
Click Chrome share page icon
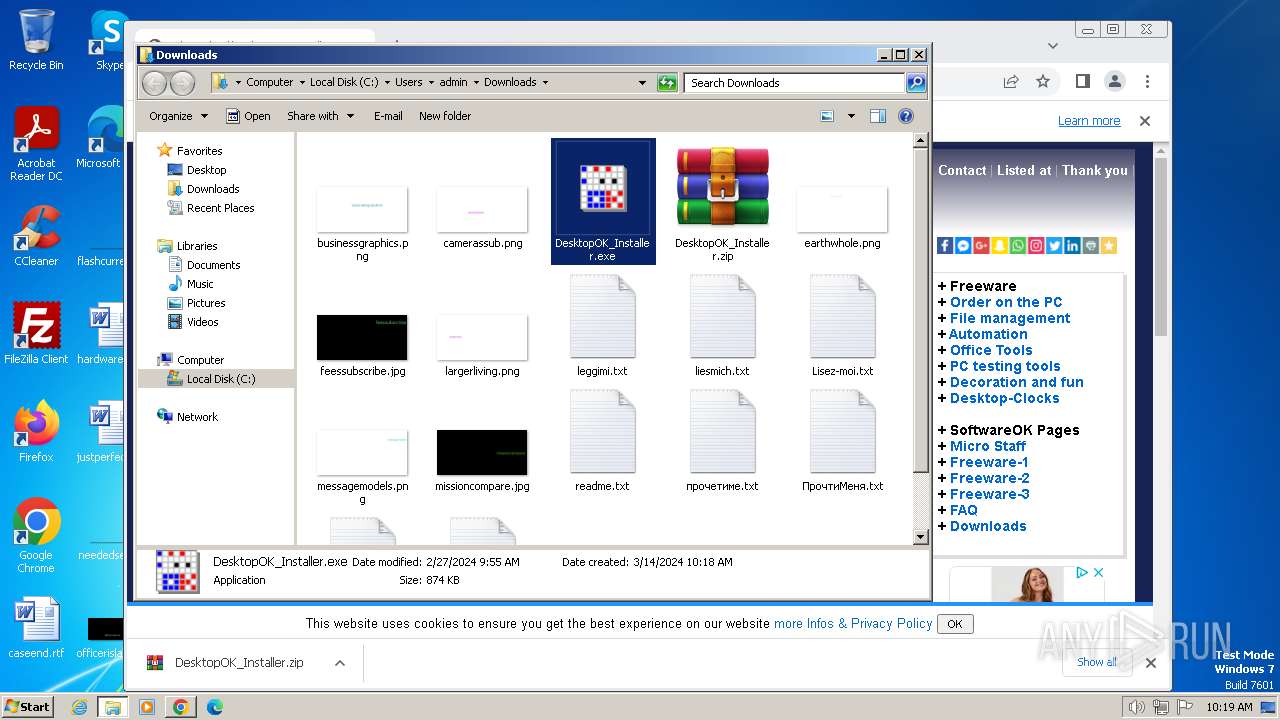pyautogui.click(x=1011, y=82)
